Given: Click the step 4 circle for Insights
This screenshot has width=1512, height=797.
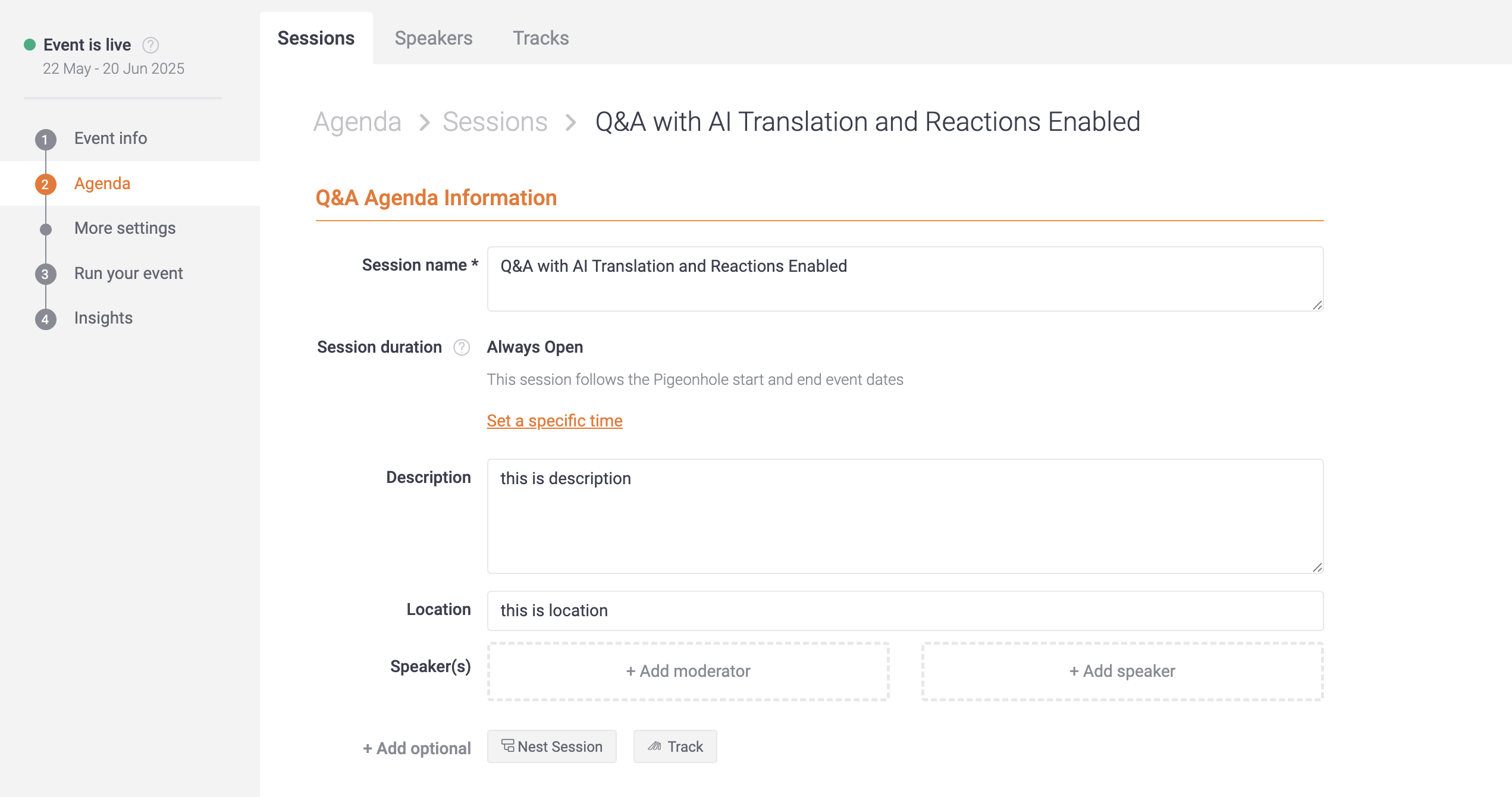Looking at the screenshot, I should point(45,319).
